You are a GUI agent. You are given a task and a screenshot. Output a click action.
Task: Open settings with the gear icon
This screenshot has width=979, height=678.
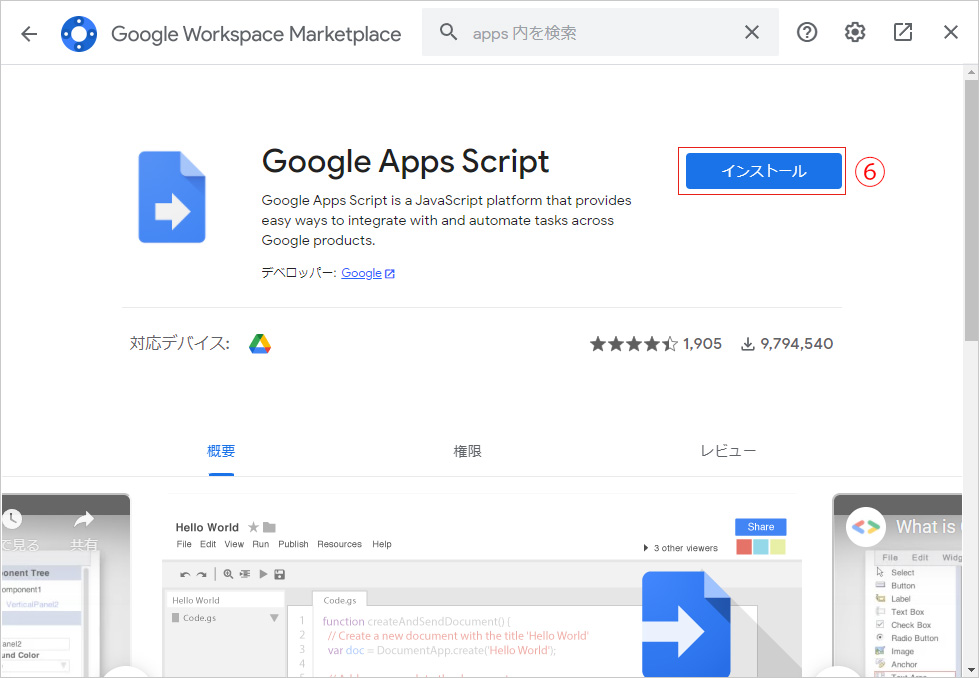coord(855,32)
